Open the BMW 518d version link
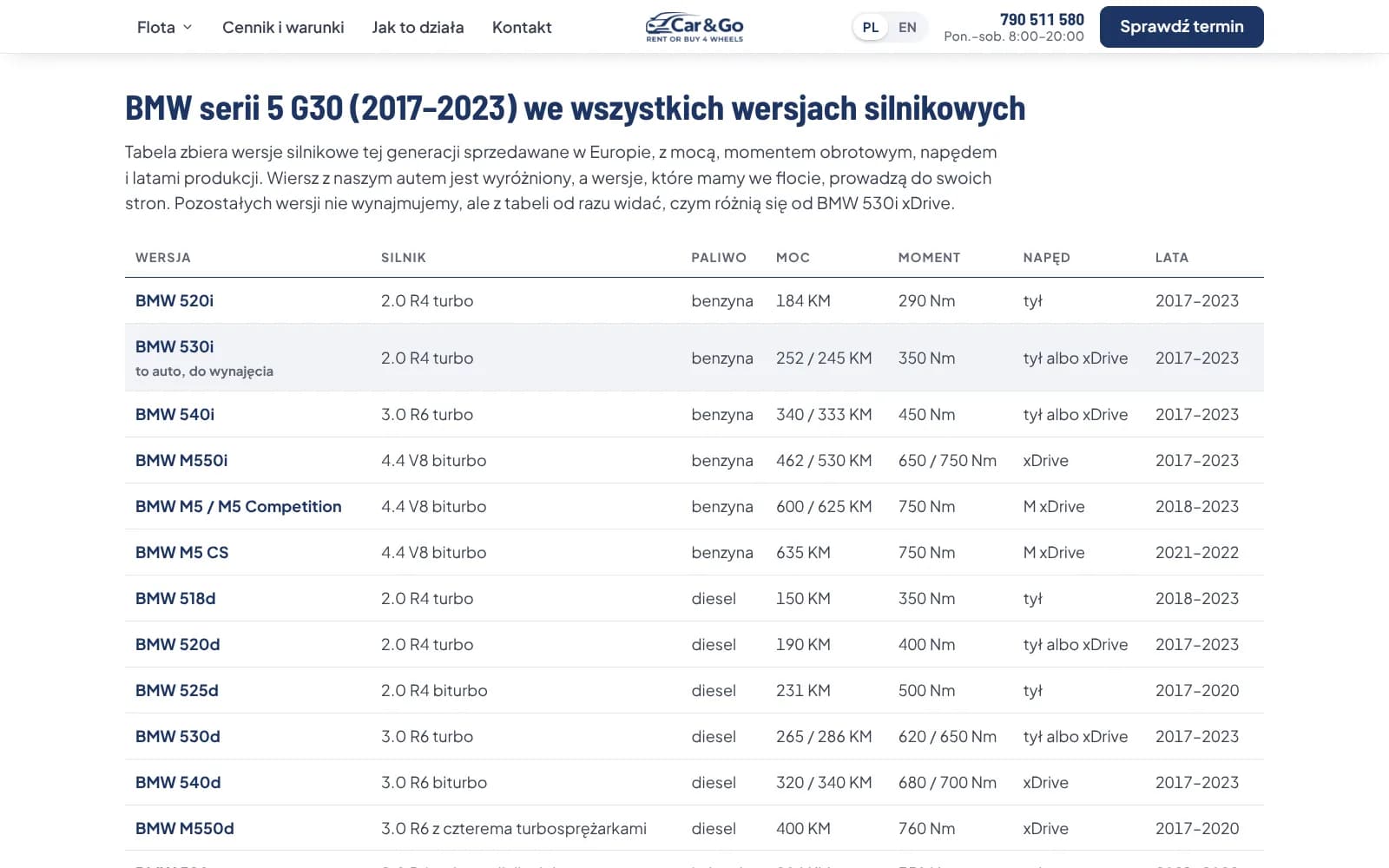1389x868 pixels. pos(175,599)
